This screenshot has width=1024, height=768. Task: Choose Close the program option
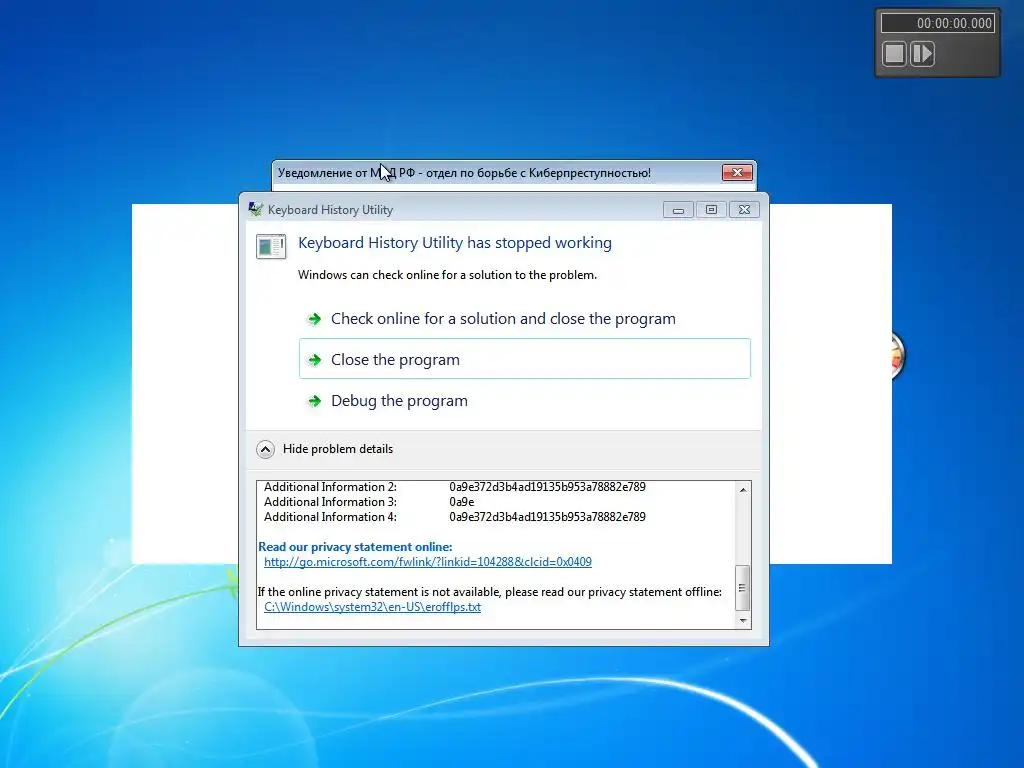pyautogui.click(x=524, y=359)
